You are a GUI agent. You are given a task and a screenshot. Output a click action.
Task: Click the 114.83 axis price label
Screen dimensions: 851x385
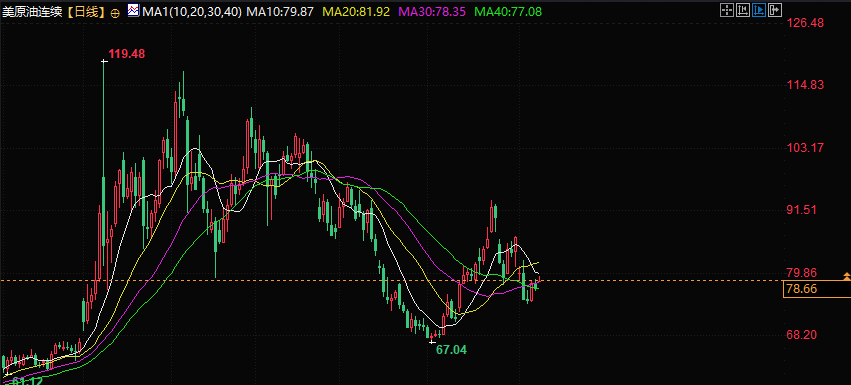pos(805,85)
